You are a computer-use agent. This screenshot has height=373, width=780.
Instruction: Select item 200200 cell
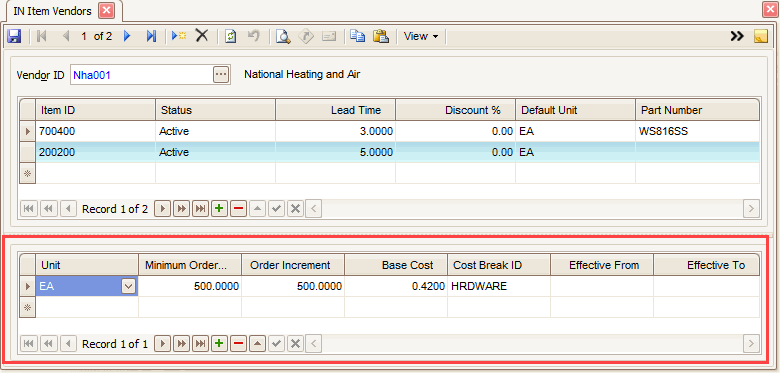tap(96, 152)
